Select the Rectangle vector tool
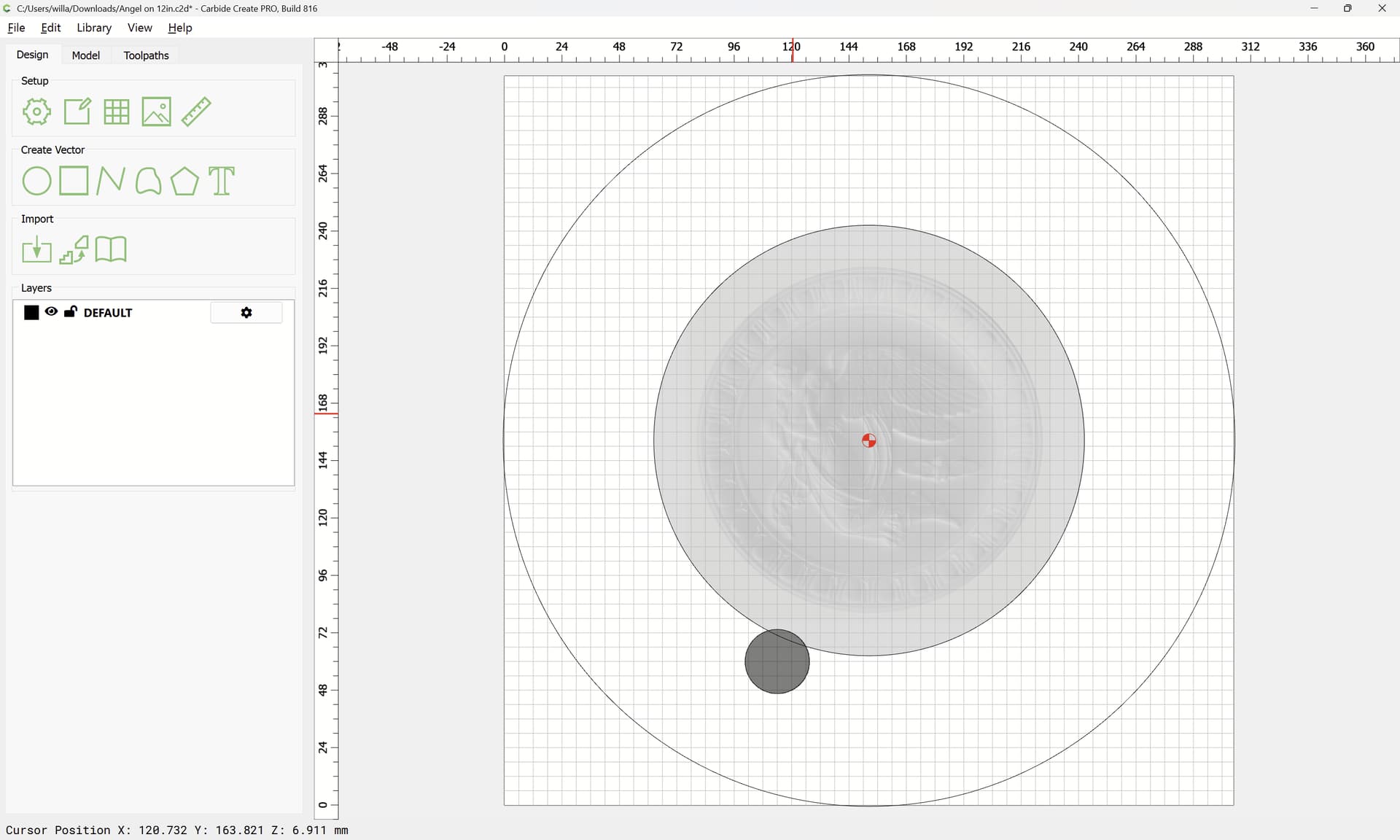 (74, 181)
